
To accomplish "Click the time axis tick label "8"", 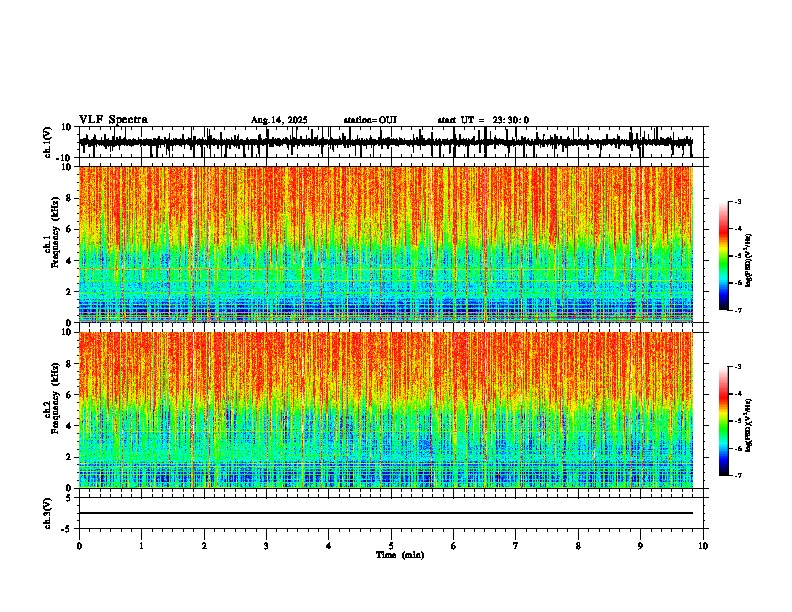I will 578,546.
